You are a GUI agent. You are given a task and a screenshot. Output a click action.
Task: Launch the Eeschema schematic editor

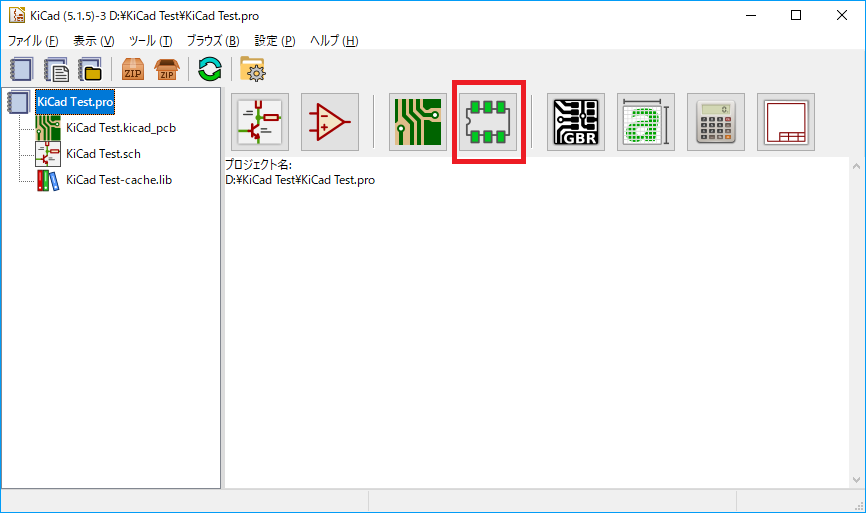click(x=260, y=122)
